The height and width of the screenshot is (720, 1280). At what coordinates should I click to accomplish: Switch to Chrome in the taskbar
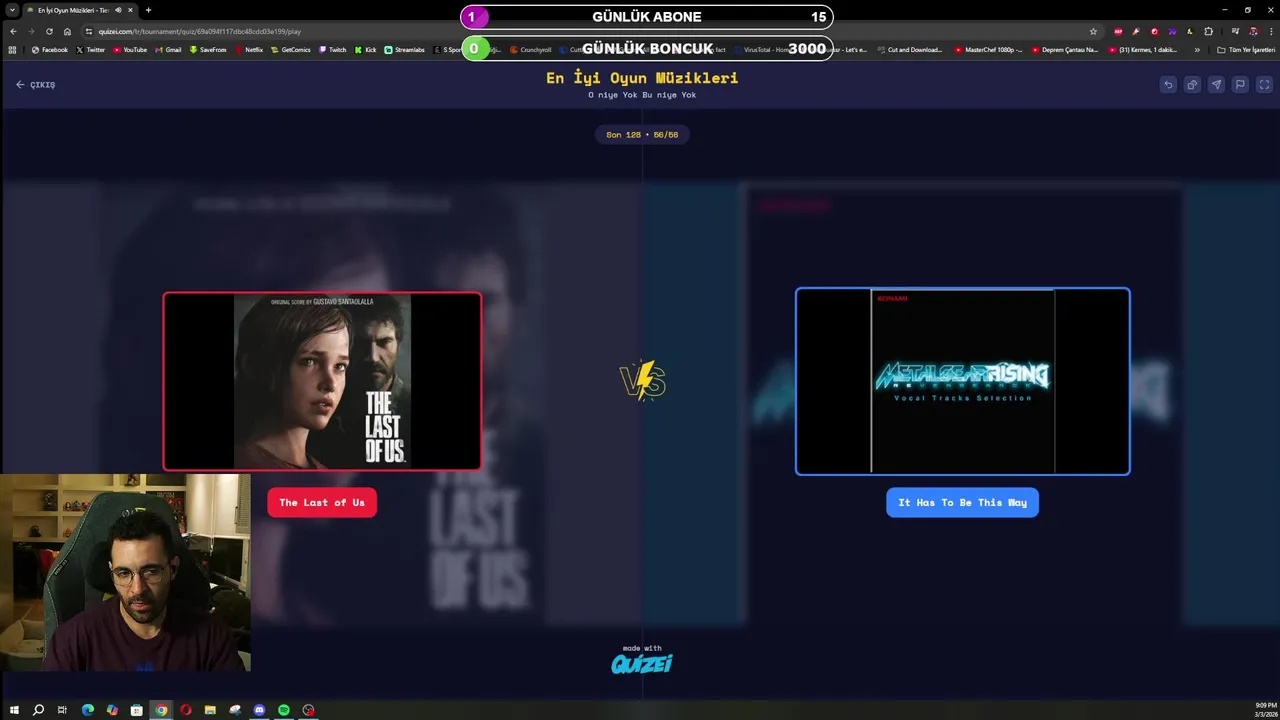click(x=161, y=710)
